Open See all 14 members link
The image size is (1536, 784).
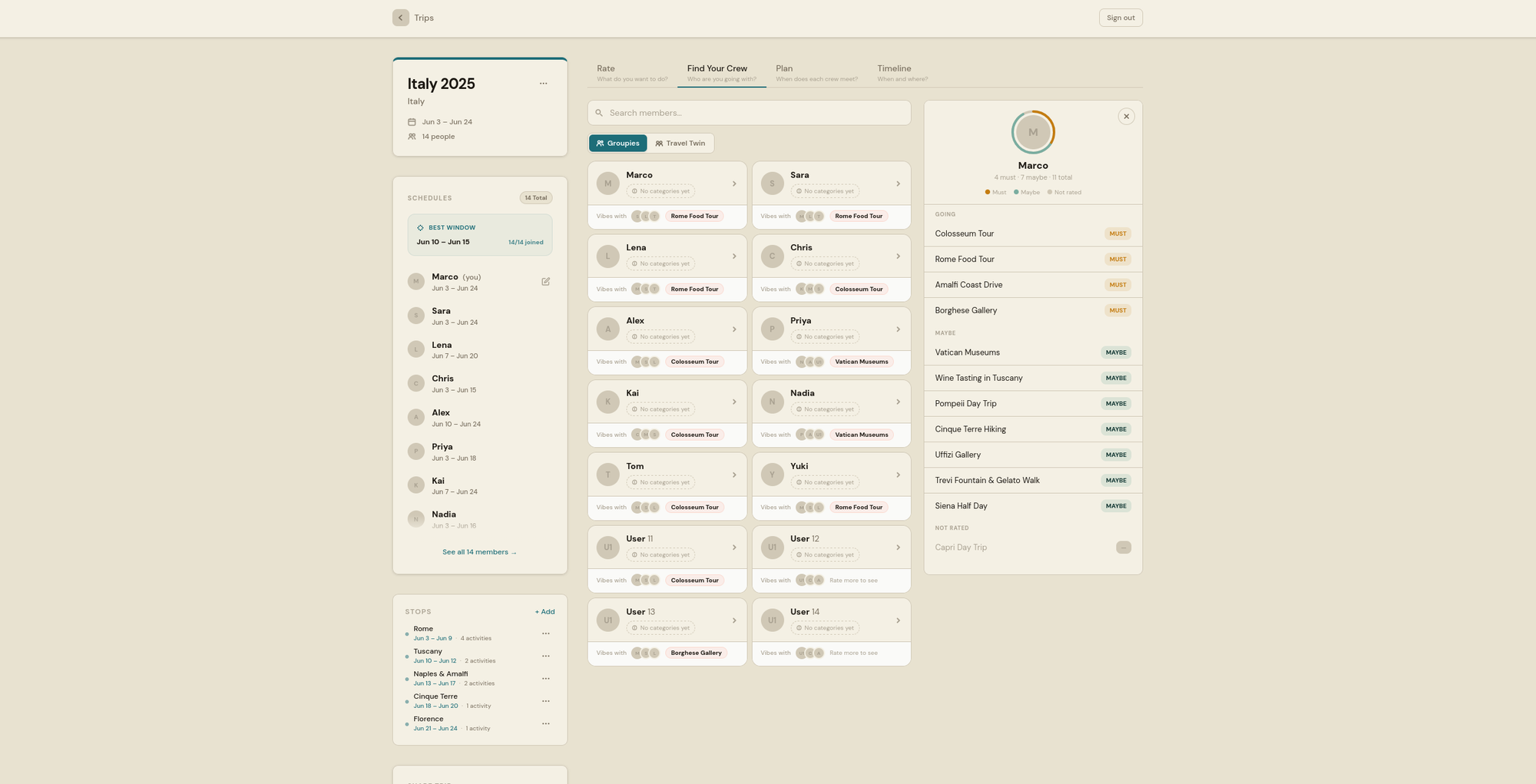[x=479, y=552]
